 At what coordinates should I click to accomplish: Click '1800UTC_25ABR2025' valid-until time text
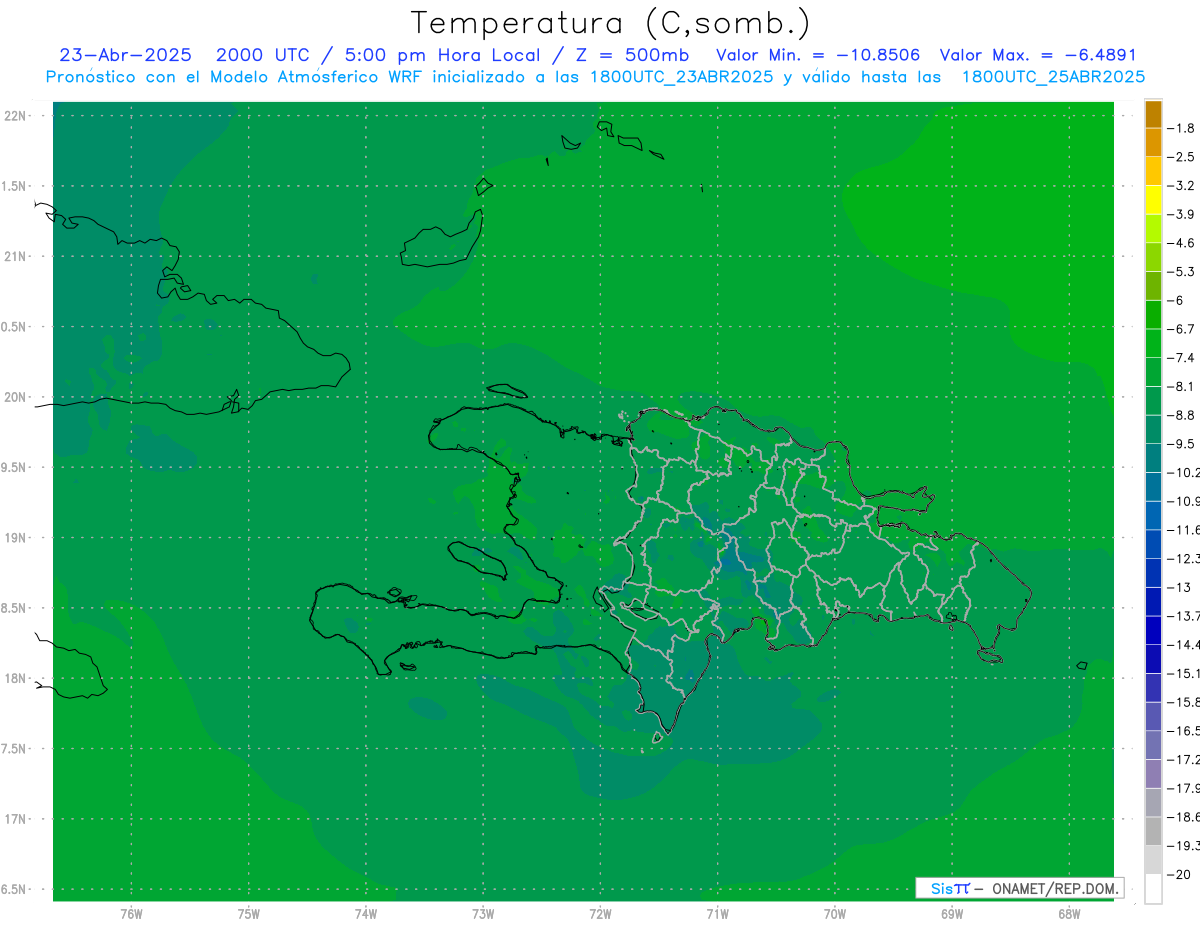(x=1053, y=77)
